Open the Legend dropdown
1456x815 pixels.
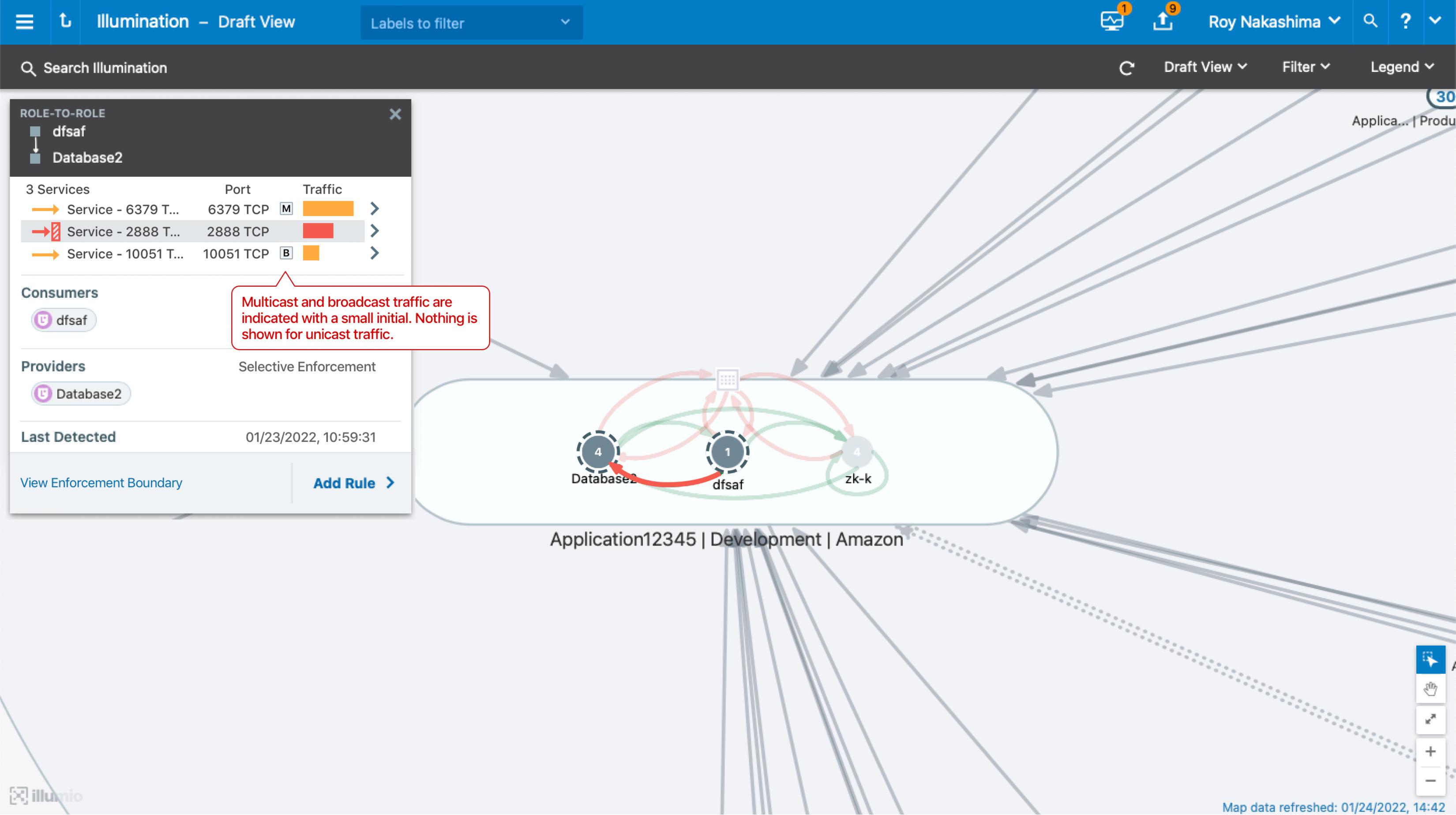tap(1402, 67)
